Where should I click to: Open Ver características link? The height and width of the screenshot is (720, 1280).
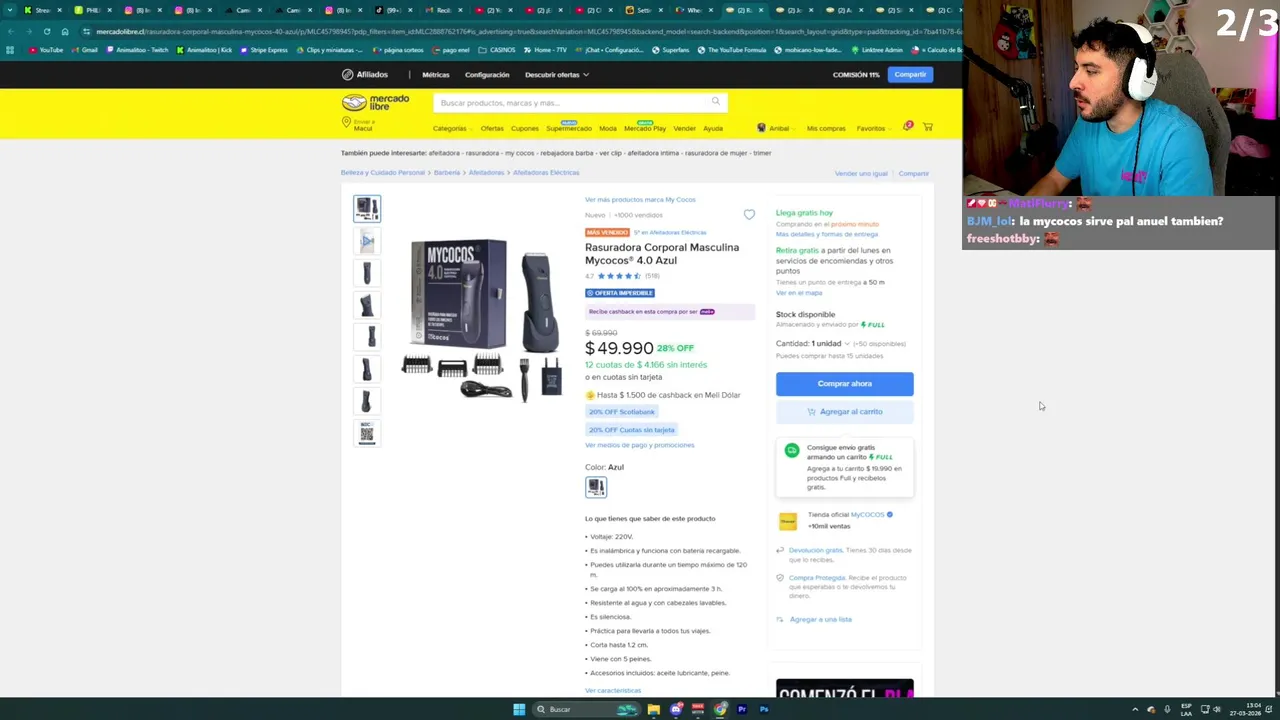point(613,691)
